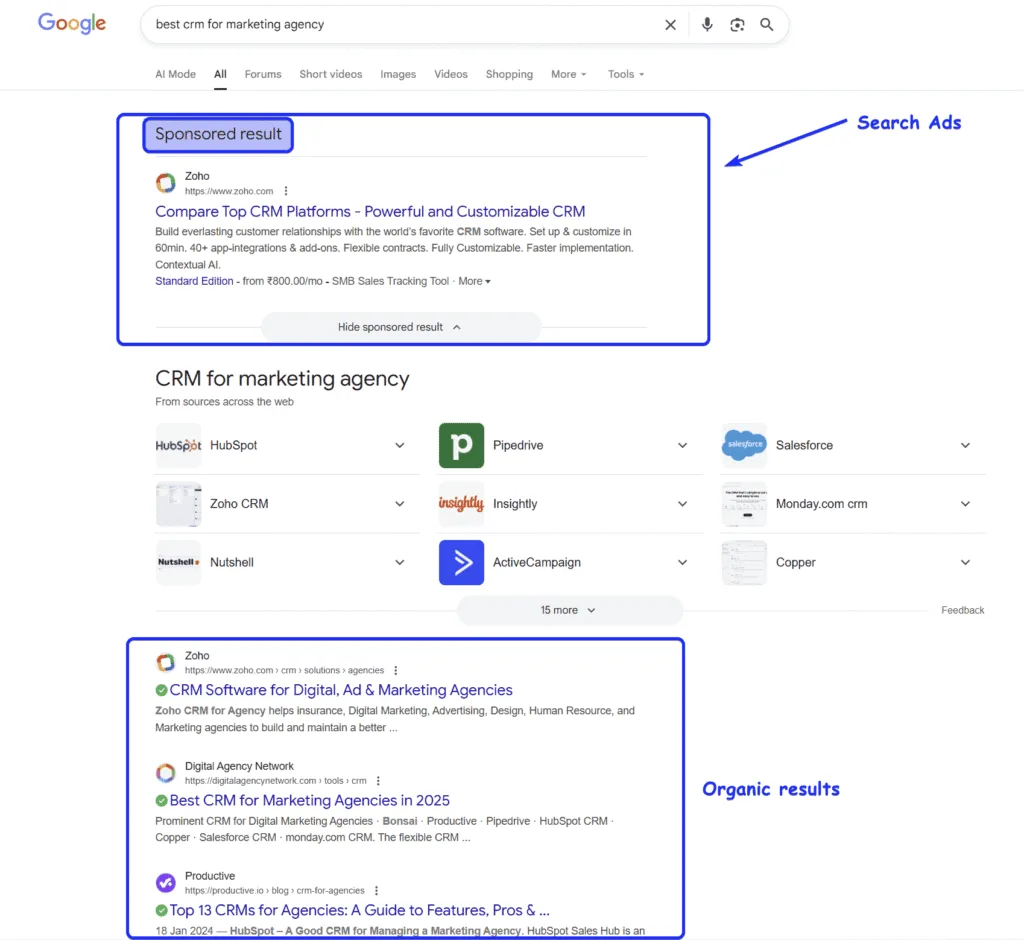Open Compare Top CRM Platforms ad link
This screenshot has width=1024, height=940.
tap(370, 212)
